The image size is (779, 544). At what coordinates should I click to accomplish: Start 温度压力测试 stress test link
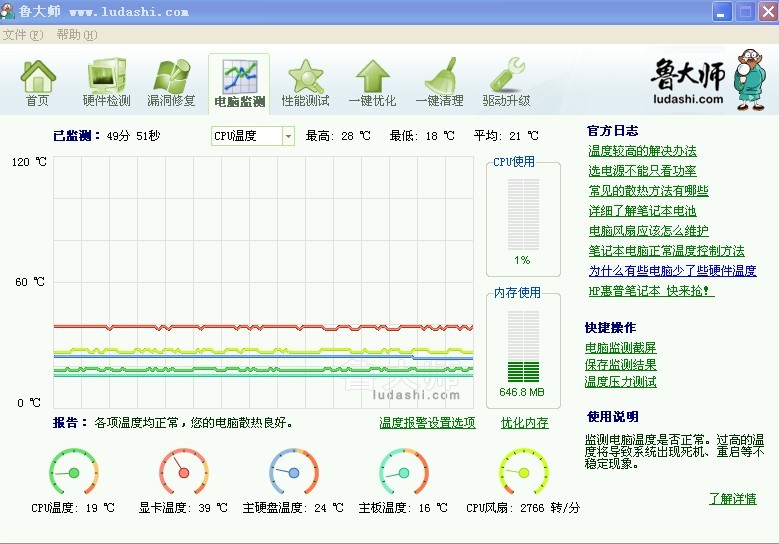click(x=621, y=382)
